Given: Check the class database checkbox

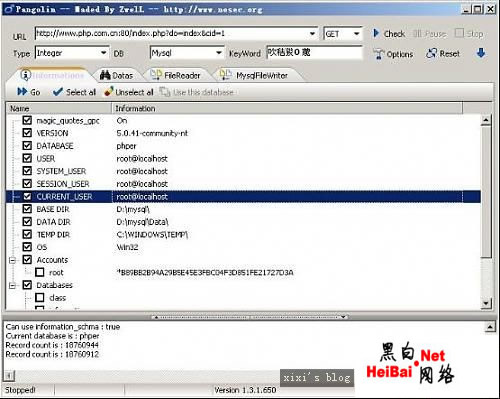Looking at the screenshot, I should click(x=40, y=297).
